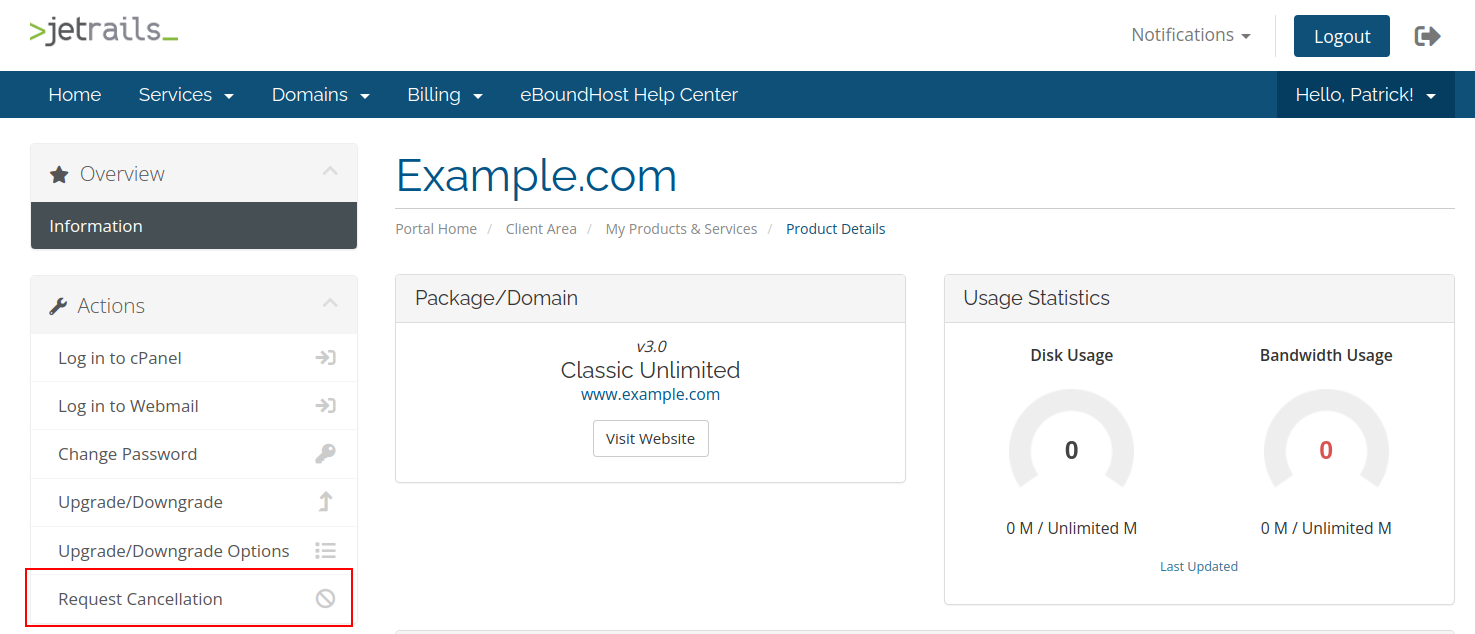Viewport: 1475px width, 634px height.
Task: Open eBoundHost Help Center menu item
Action: [x=629, y=95]
